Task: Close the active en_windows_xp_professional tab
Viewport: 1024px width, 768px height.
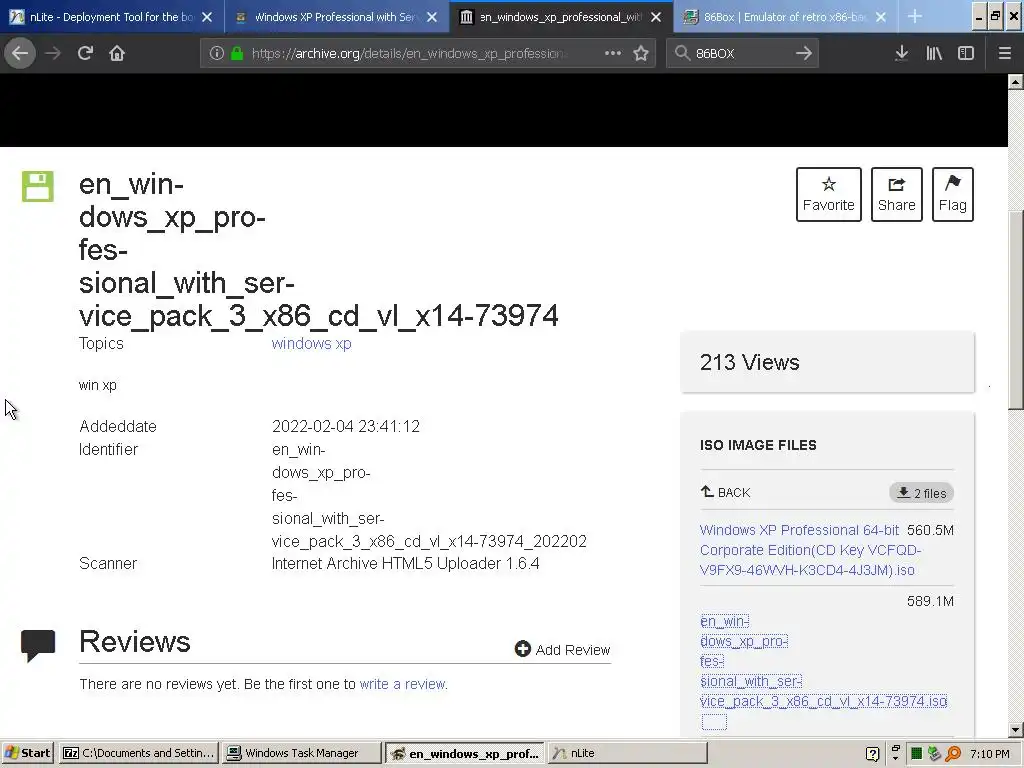Action: click(656, 17)
